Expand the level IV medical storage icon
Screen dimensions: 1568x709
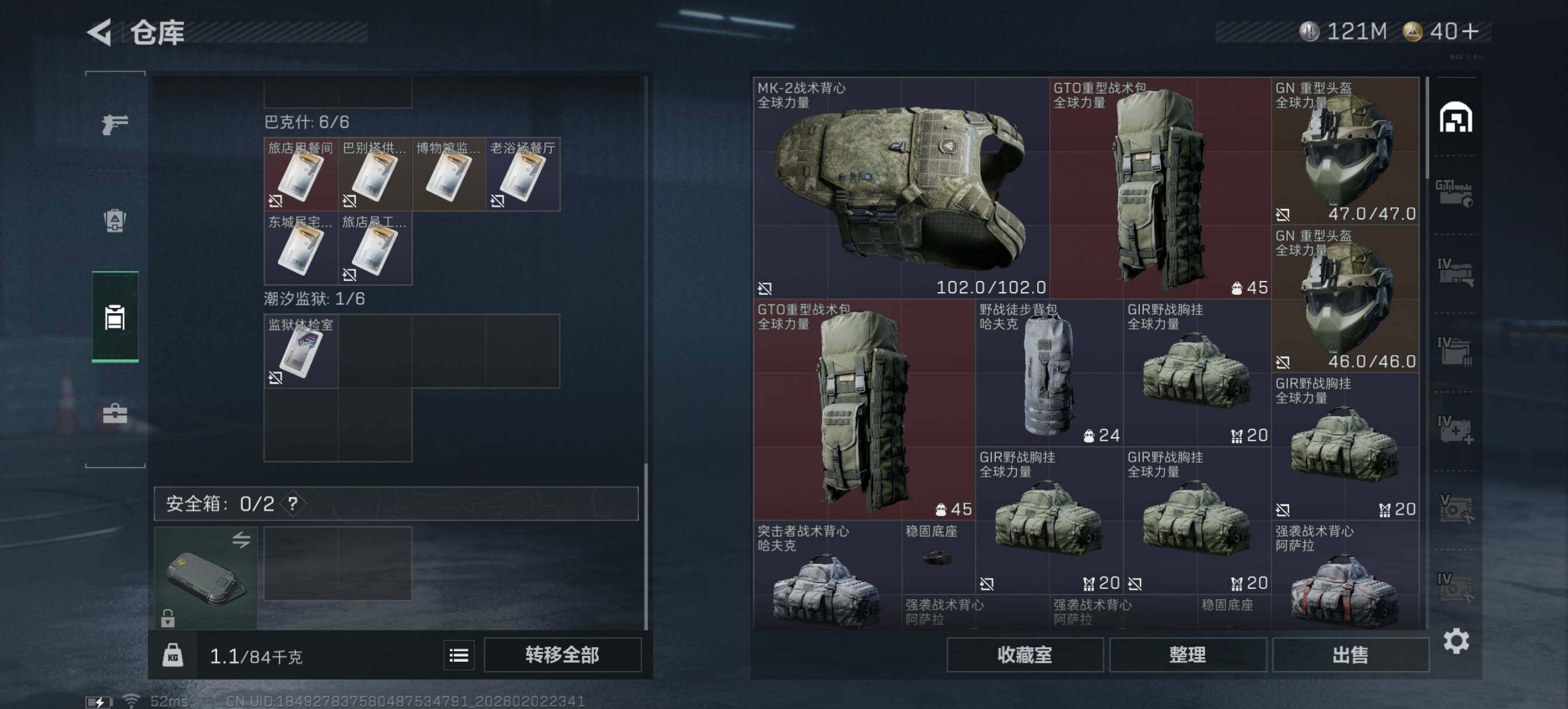[1455, 430]
